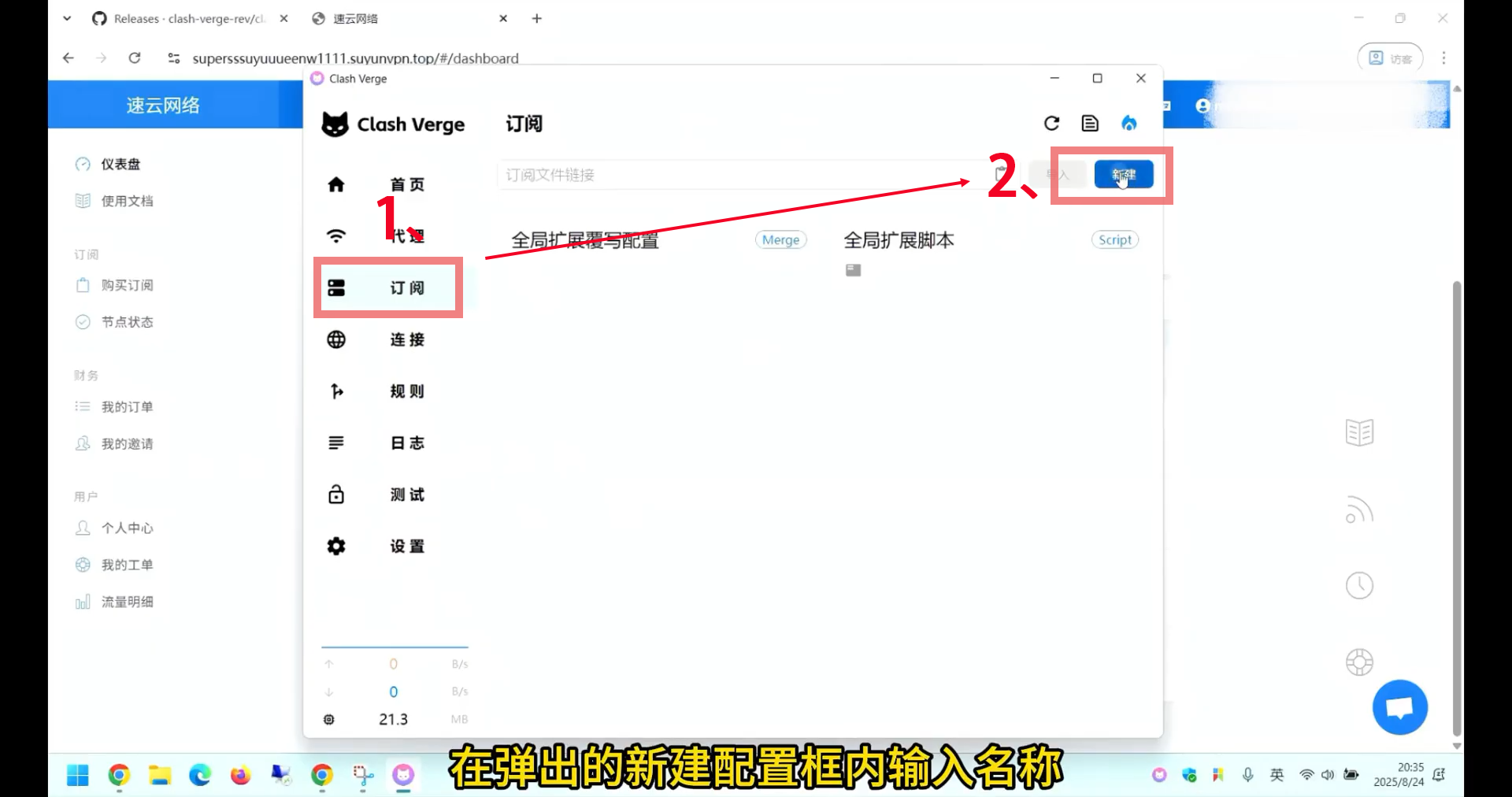Click the 速云网络 site title header
Viewport: 1512px width, 797px height.
[x=163, y=106]
